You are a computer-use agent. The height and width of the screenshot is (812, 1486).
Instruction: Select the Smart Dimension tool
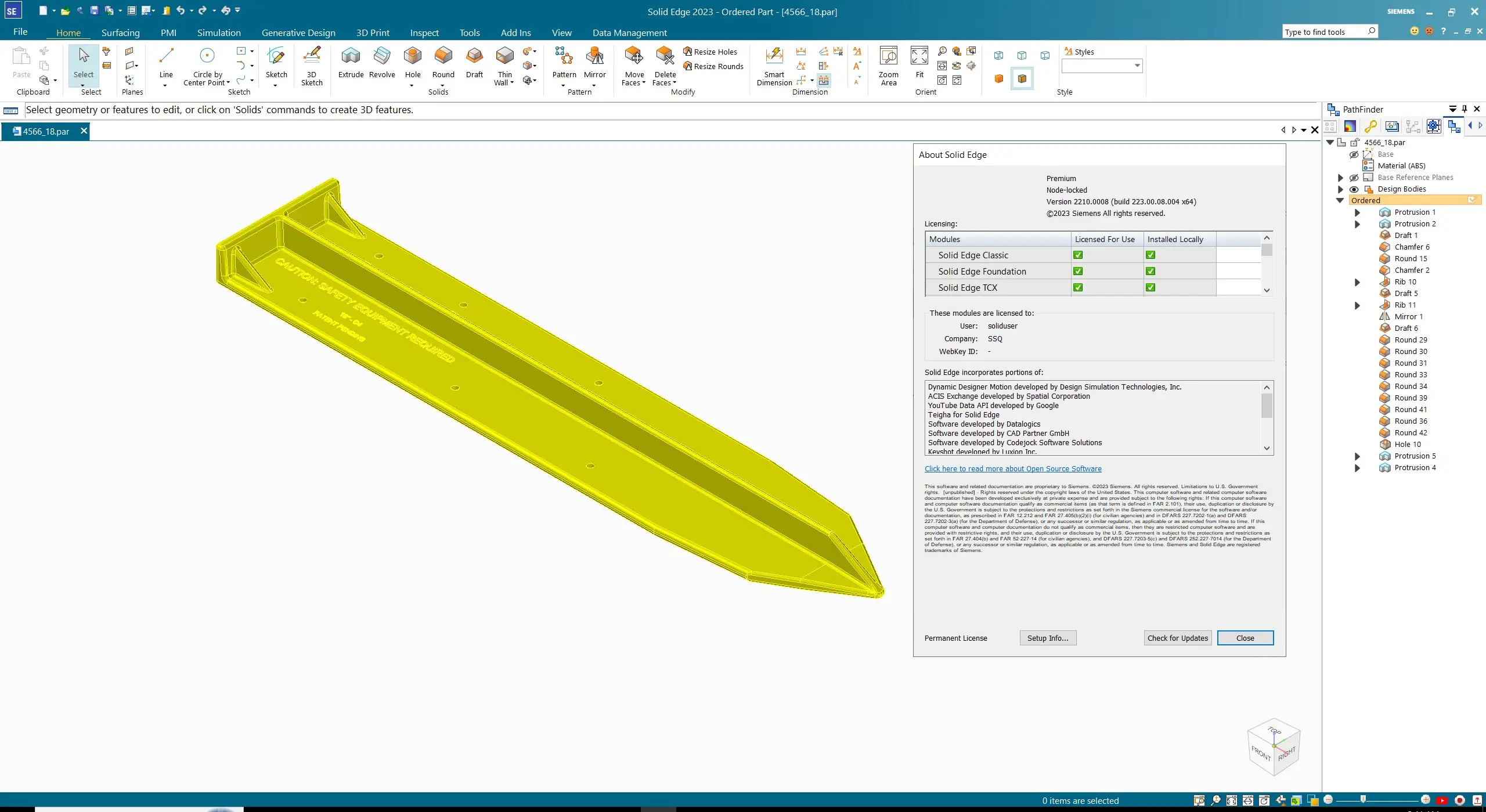click(x=774, y=66)
